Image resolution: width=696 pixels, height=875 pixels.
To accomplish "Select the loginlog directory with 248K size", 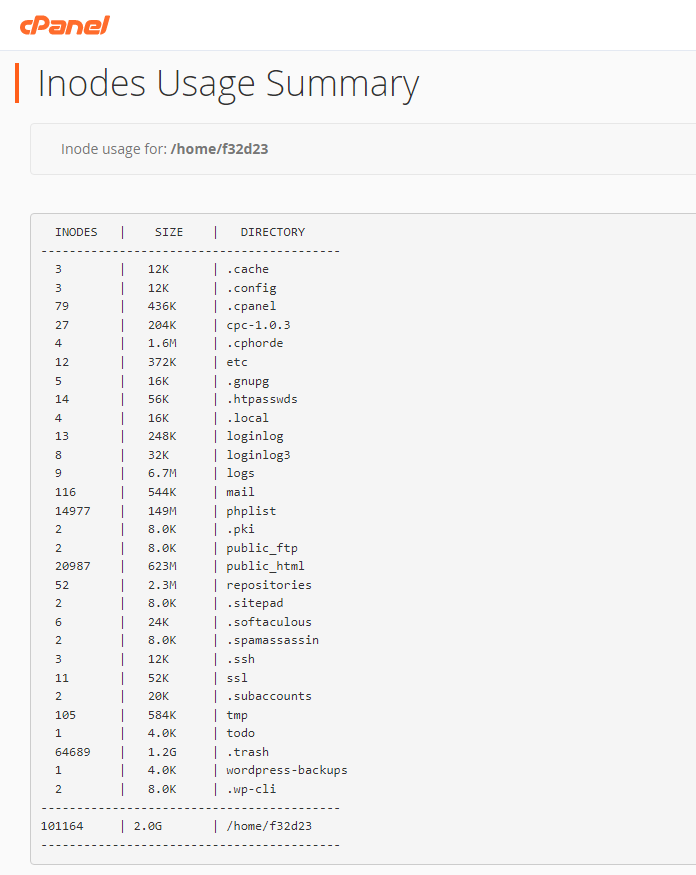I will 255,436.
